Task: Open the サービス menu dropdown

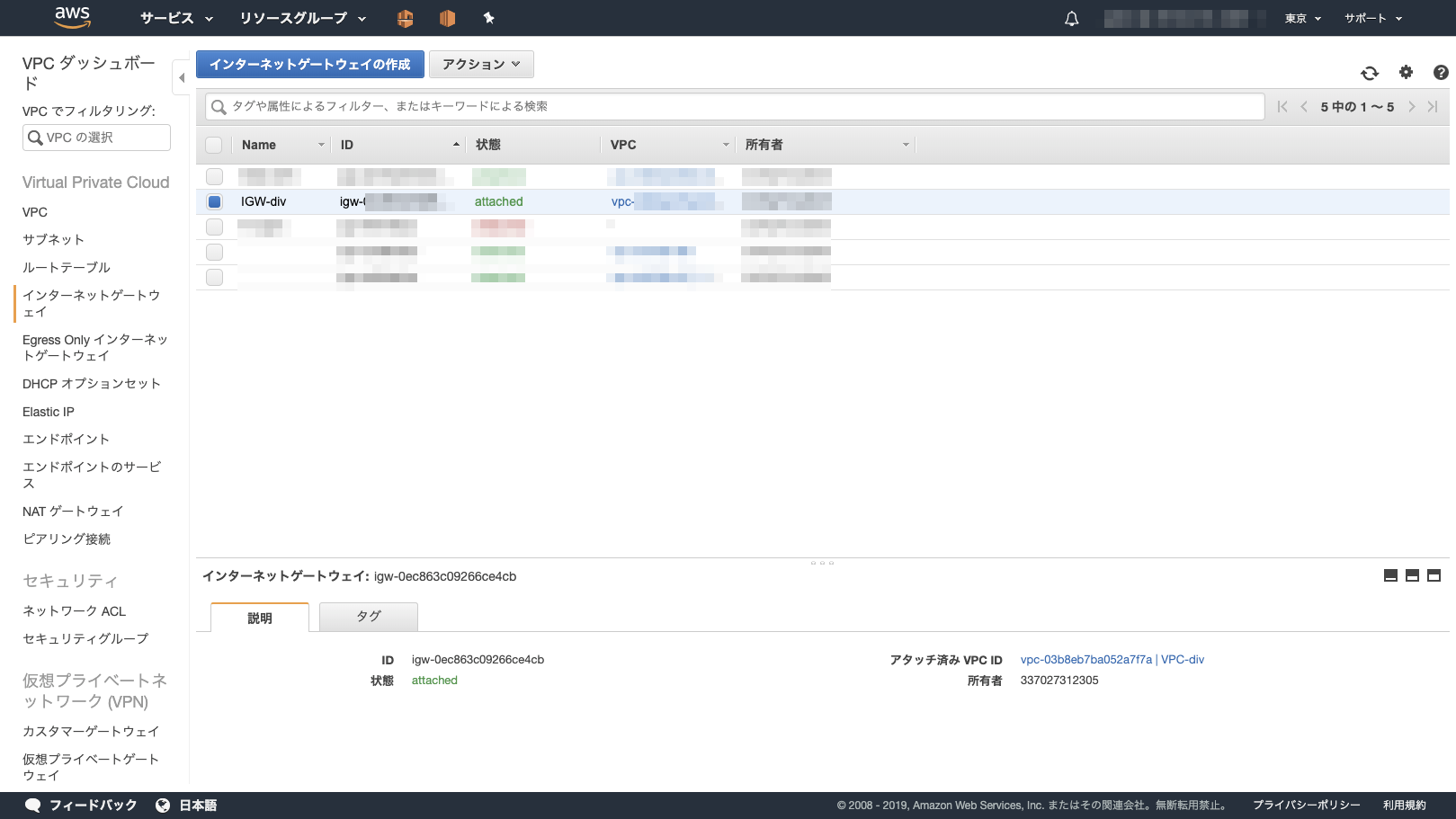Action: pyautogui.click(x=176, y=18)
